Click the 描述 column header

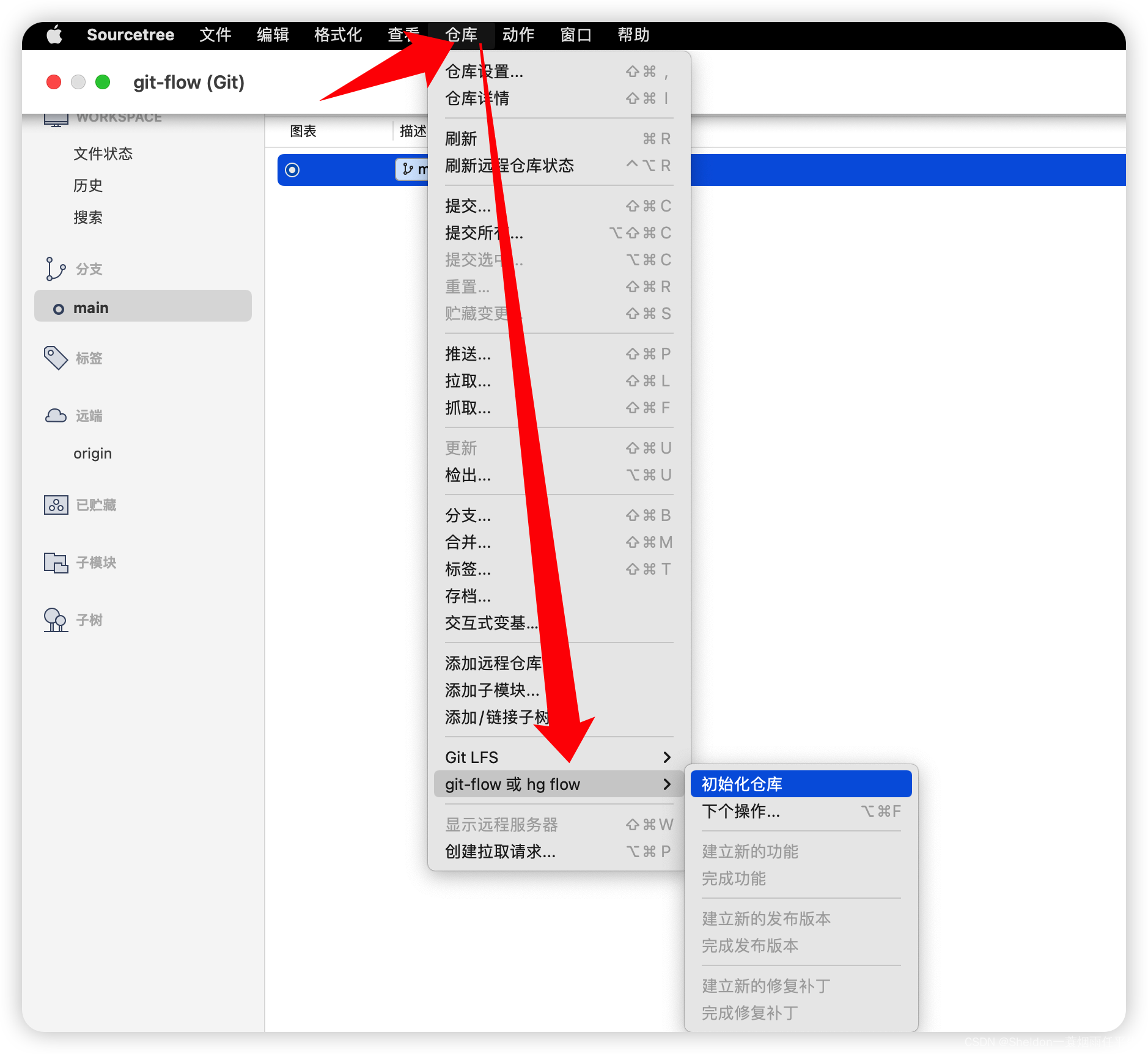413,131
